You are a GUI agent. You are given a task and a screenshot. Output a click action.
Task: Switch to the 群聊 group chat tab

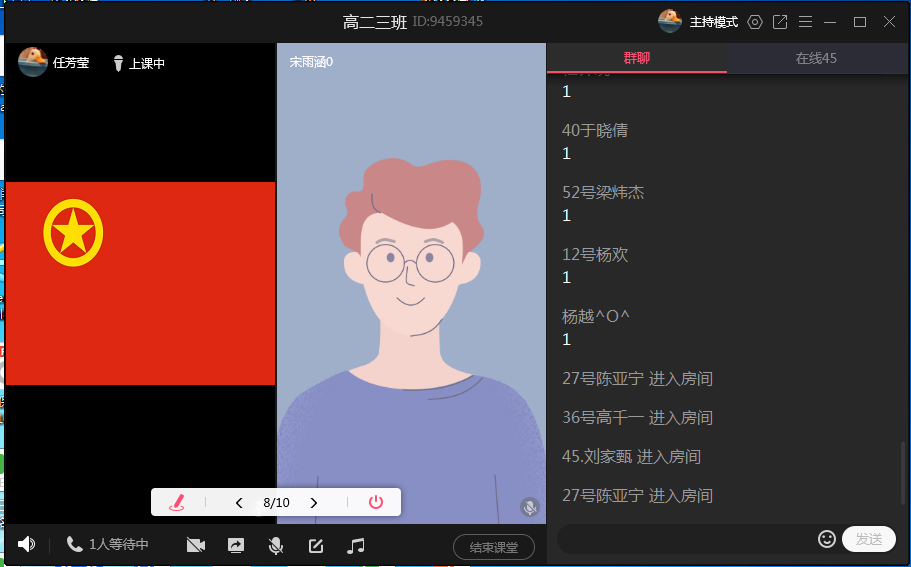636,58
